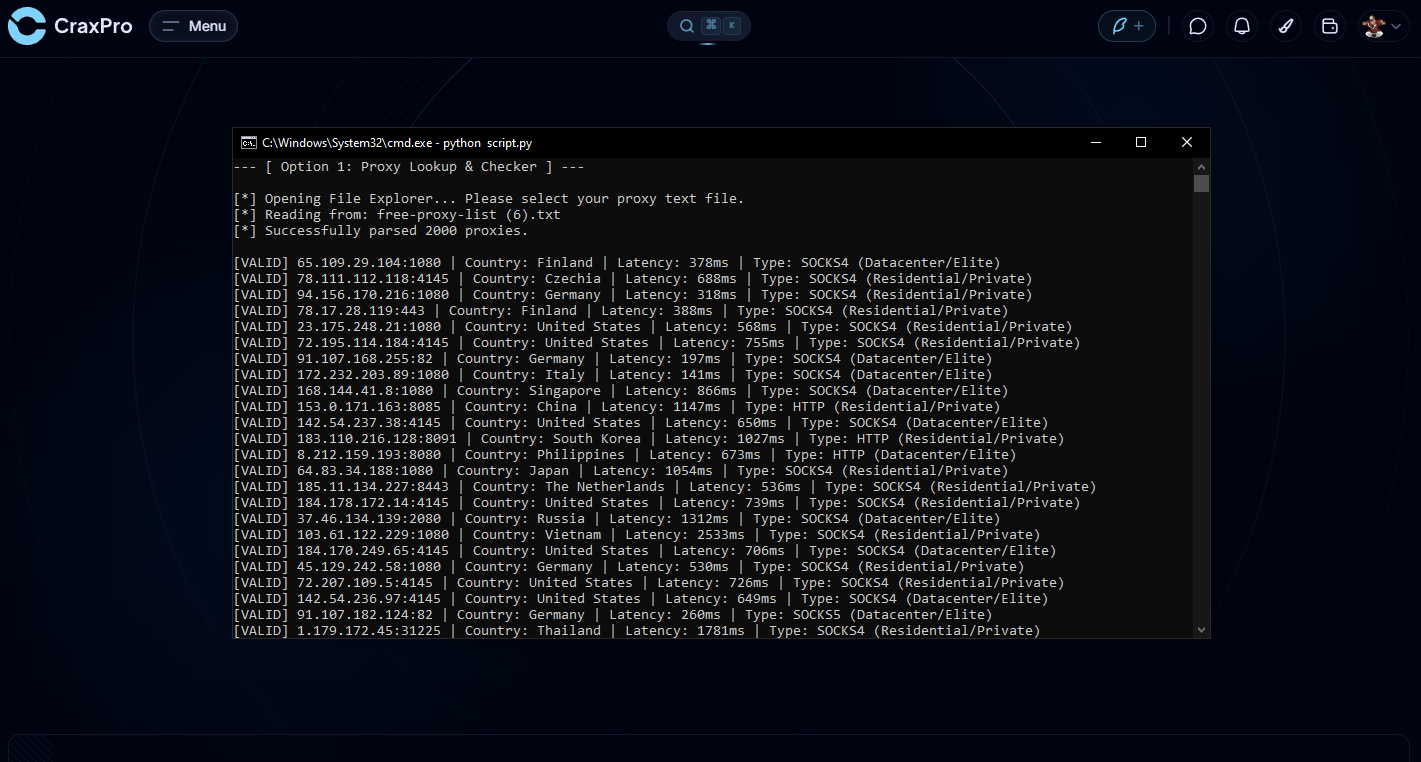The image size is (1421, 762).
Task: Click the CraxPro logo
Action: point(70,26)
